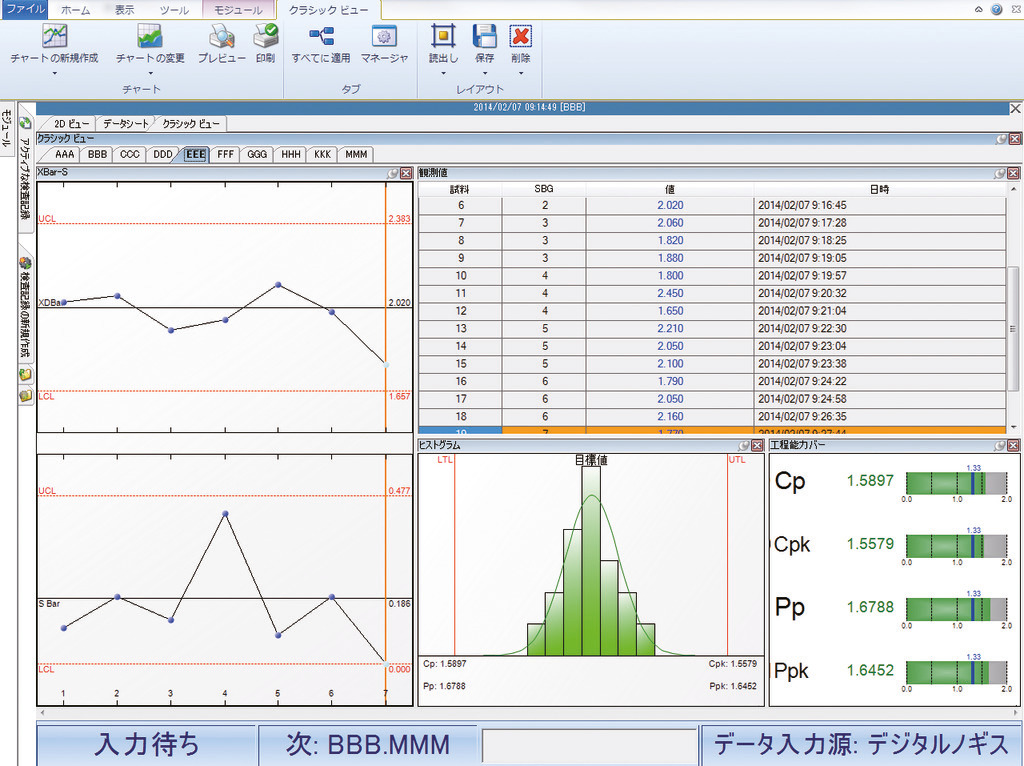Click the empty measurement input field
This screenshot has width=1024, height=766.
click(589, 745)
